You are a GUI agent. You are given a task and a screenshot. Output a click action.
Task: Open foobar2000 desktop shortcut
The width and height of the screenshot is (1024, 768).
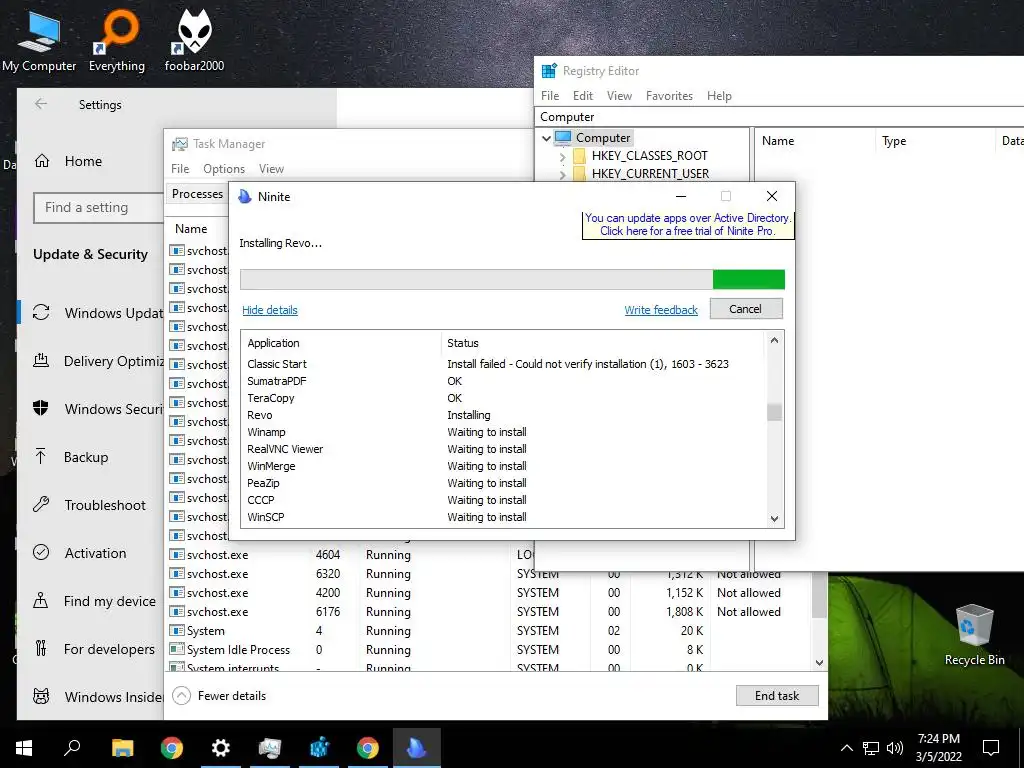point(194,40)
